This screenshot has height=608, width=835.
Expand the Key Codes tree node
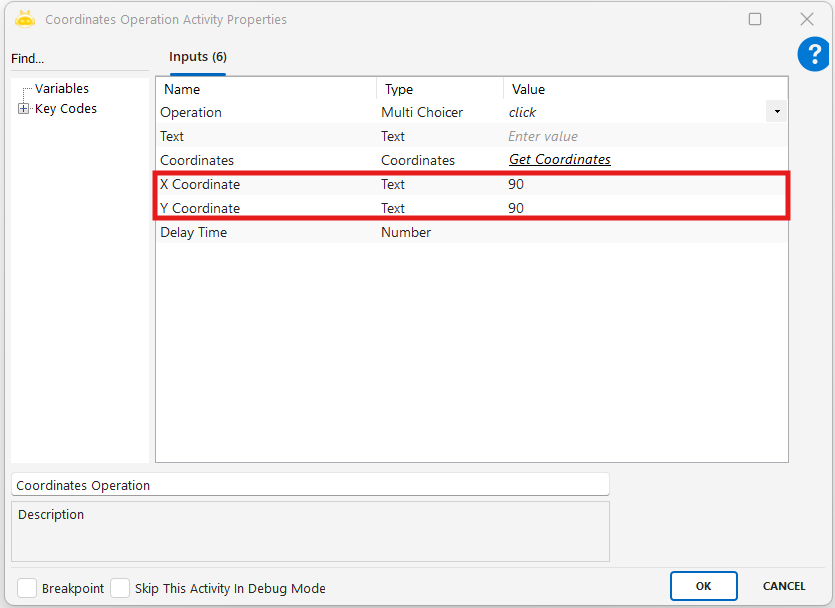pos(23,109)
